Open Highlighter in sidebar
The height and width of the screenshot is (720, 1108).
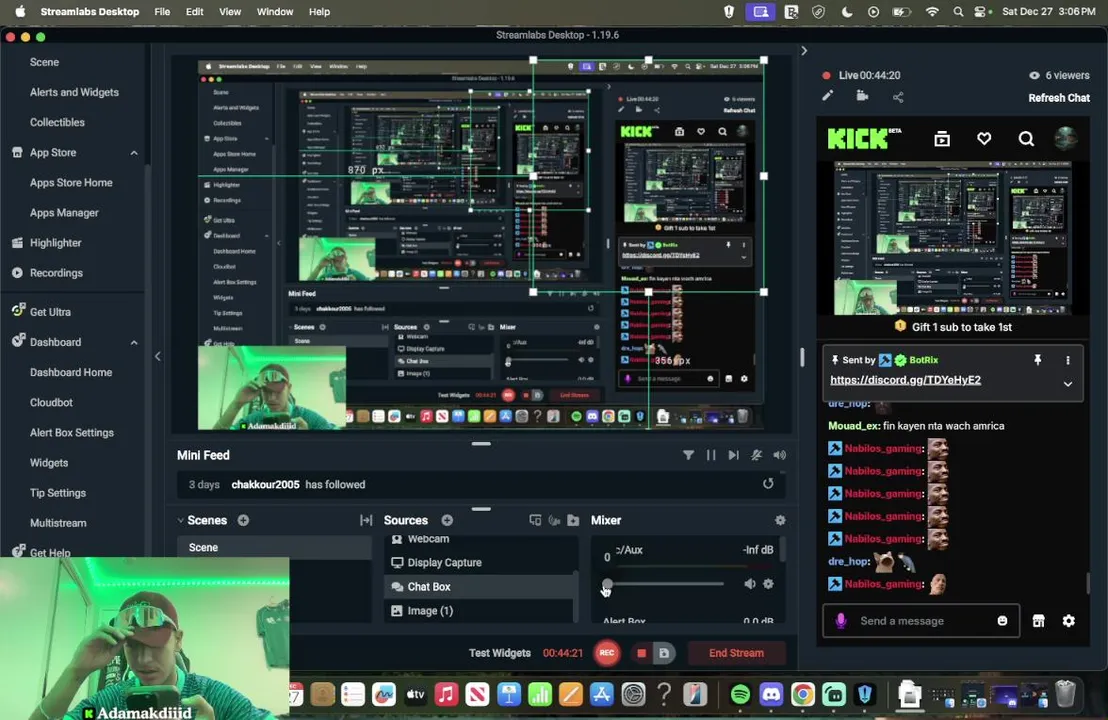55,242
